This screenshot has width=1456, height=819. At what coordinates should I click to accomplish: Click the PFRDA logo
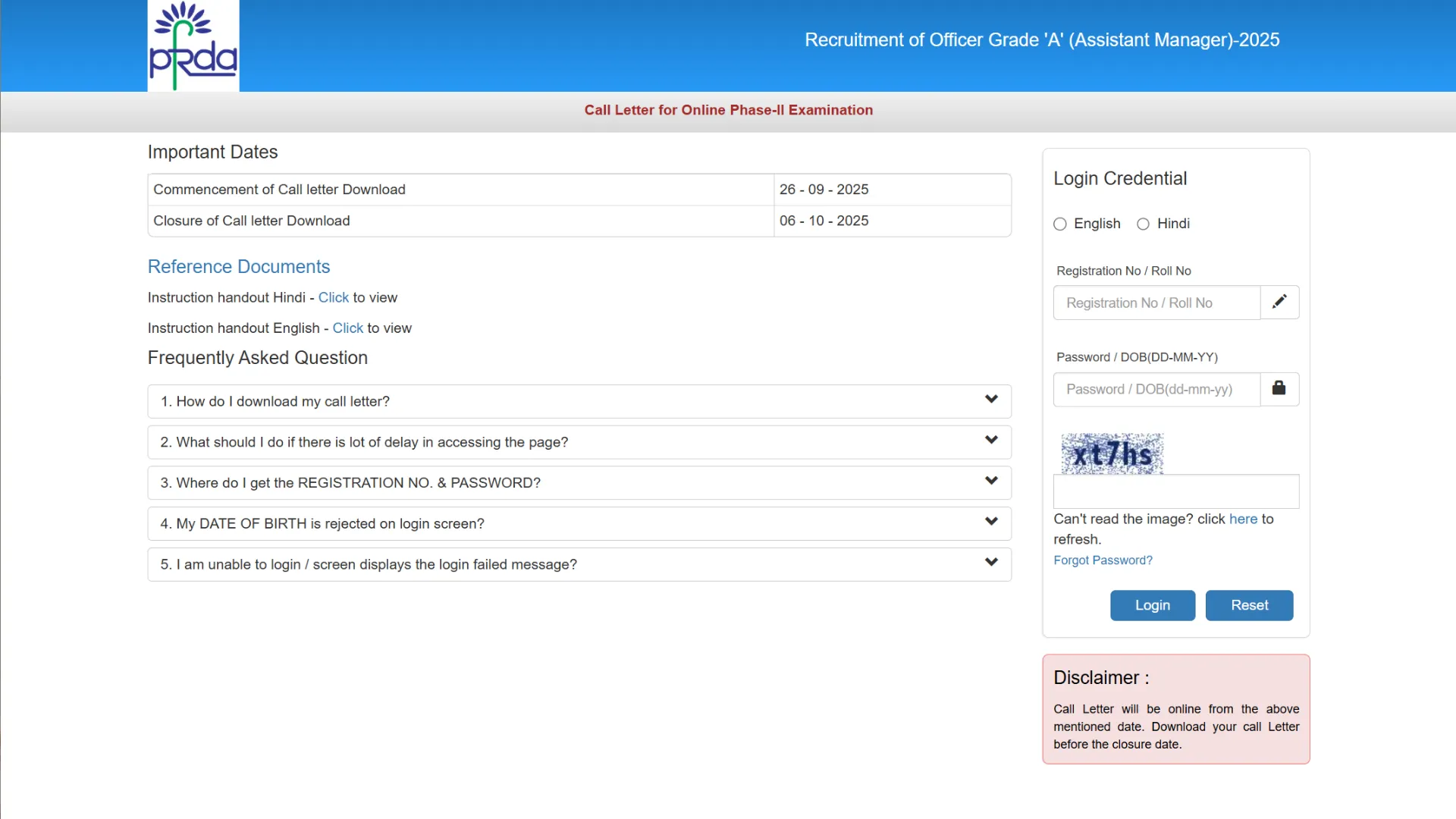click(193, 45)
